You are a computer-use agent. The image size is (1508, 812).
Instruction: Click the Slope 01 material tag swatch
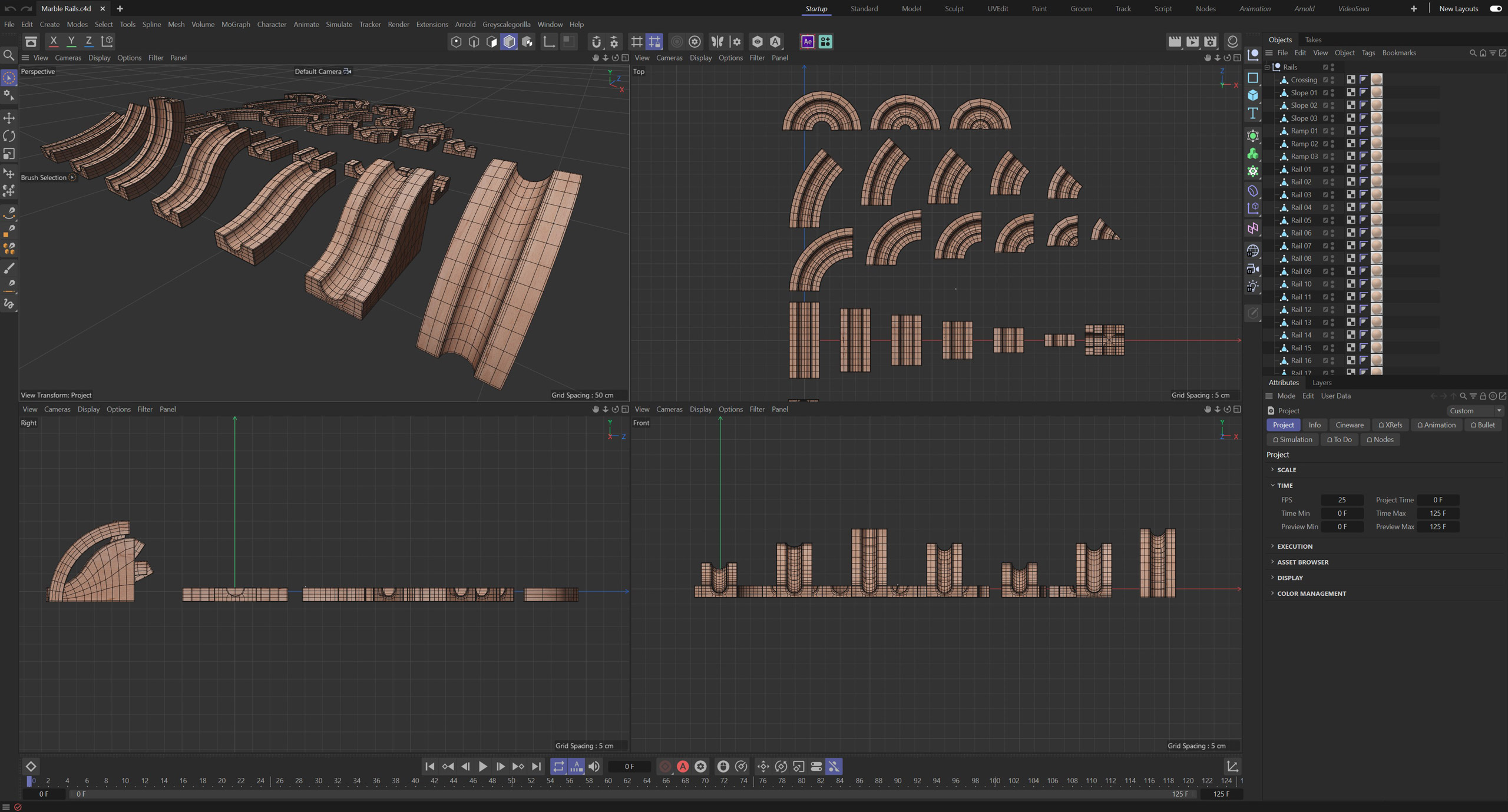[x=1377, y=92]
